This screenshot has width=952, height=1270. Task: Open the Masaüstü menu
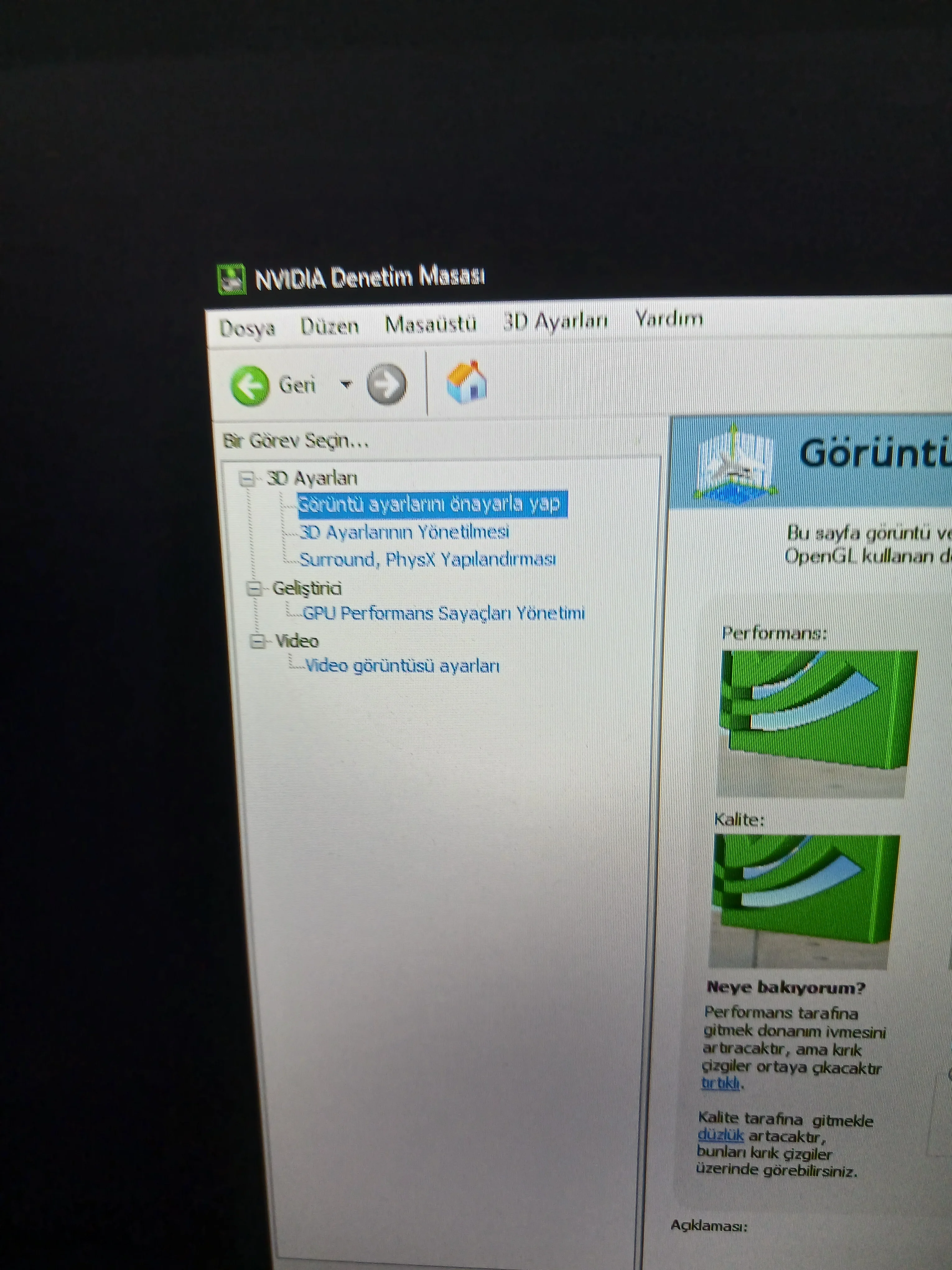430,324
